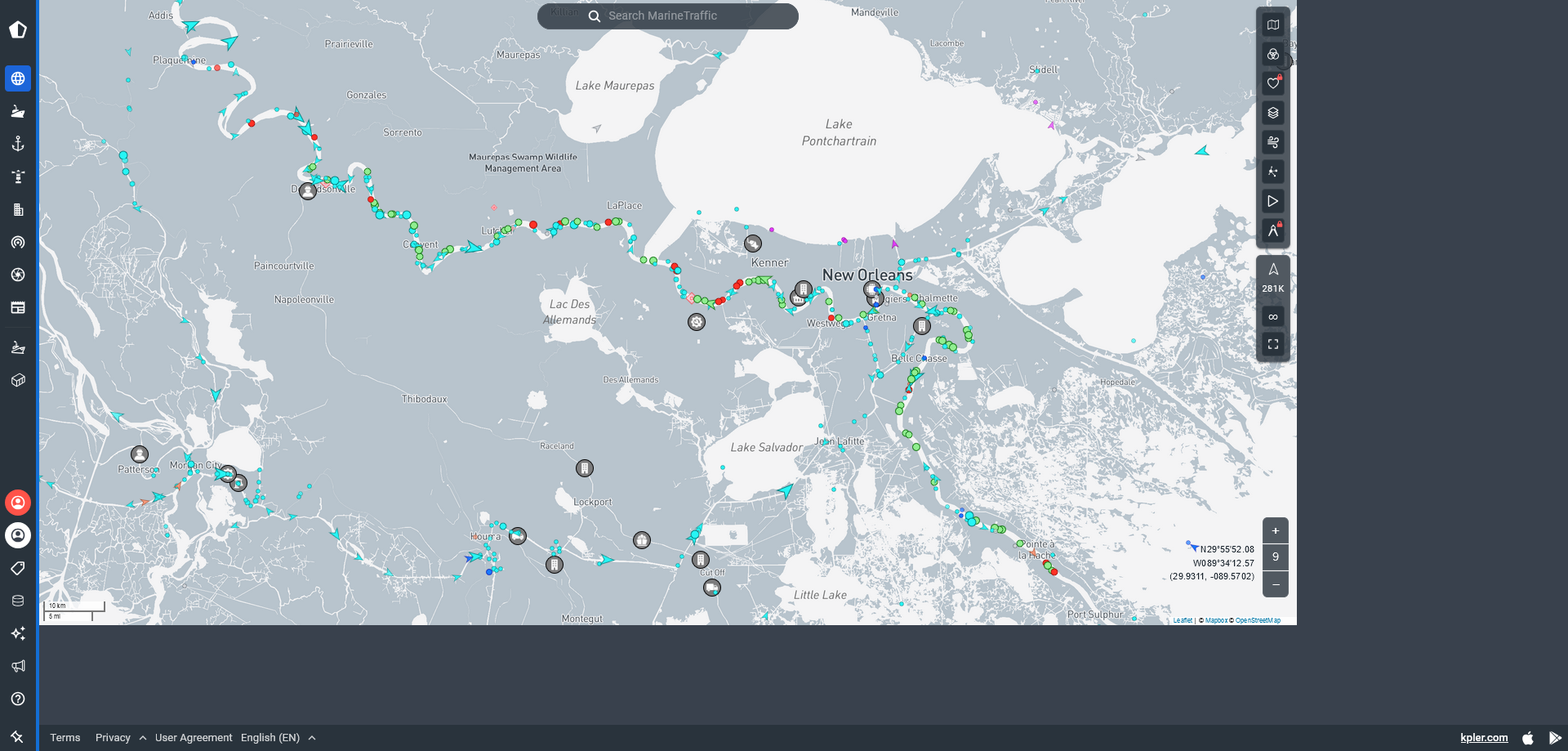Select the marker near Lac Des Allemands
This screenshot has width=1568, height=751.
coord(697,322)
